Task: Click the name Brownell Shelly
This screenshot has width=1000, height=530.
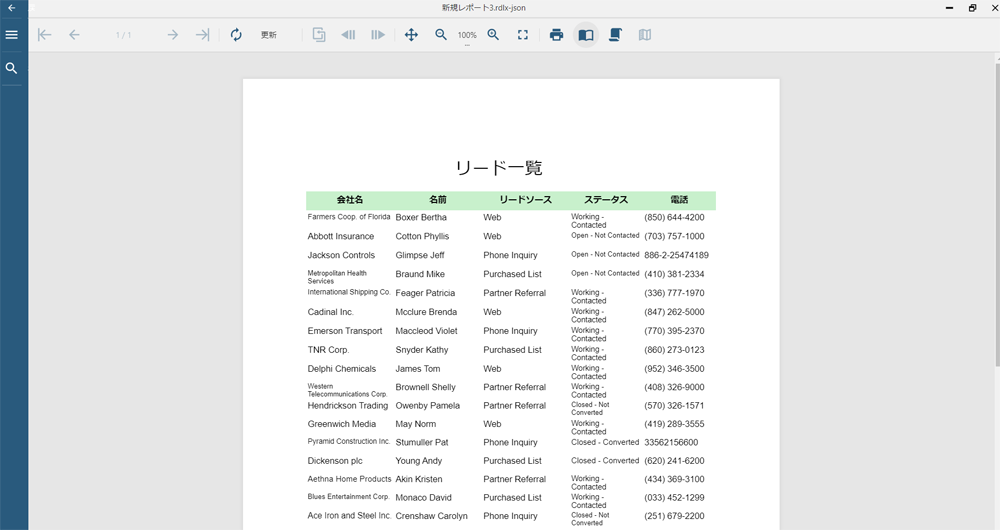Action: pos(425,387)
